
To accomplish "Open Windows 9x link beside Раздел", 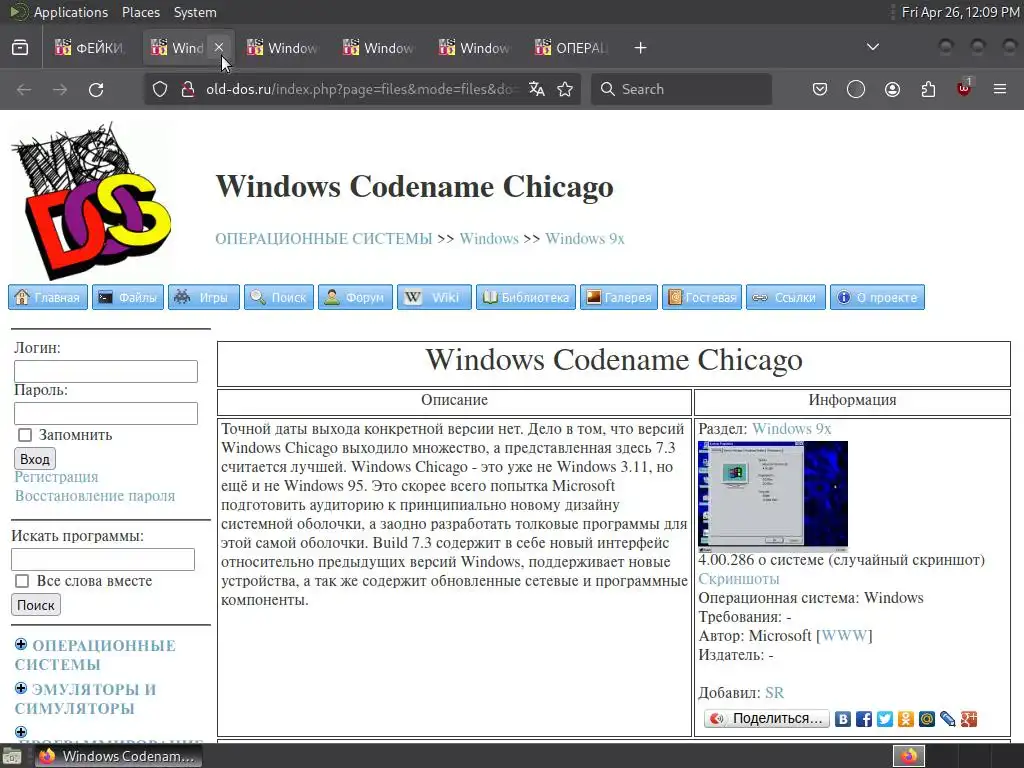I will (x=792, y=429).
